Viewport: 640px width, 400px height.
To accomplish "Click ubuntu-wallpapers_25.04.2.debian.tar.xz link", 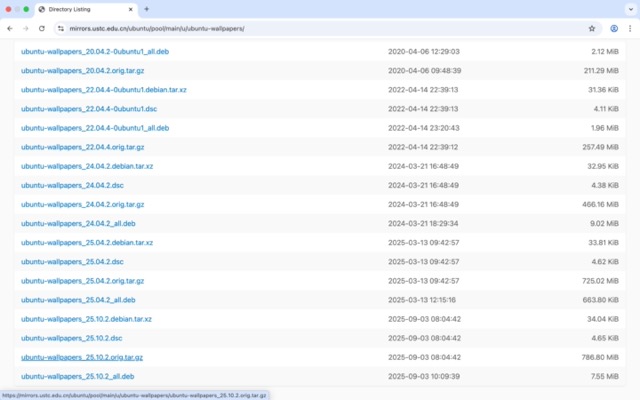I will 87,242.
